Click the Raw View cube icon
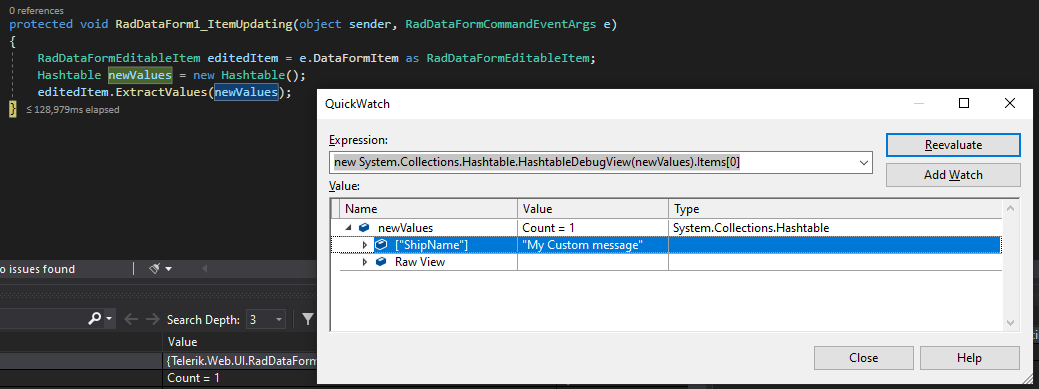1039x389 pixels. (x=381, y=262)
